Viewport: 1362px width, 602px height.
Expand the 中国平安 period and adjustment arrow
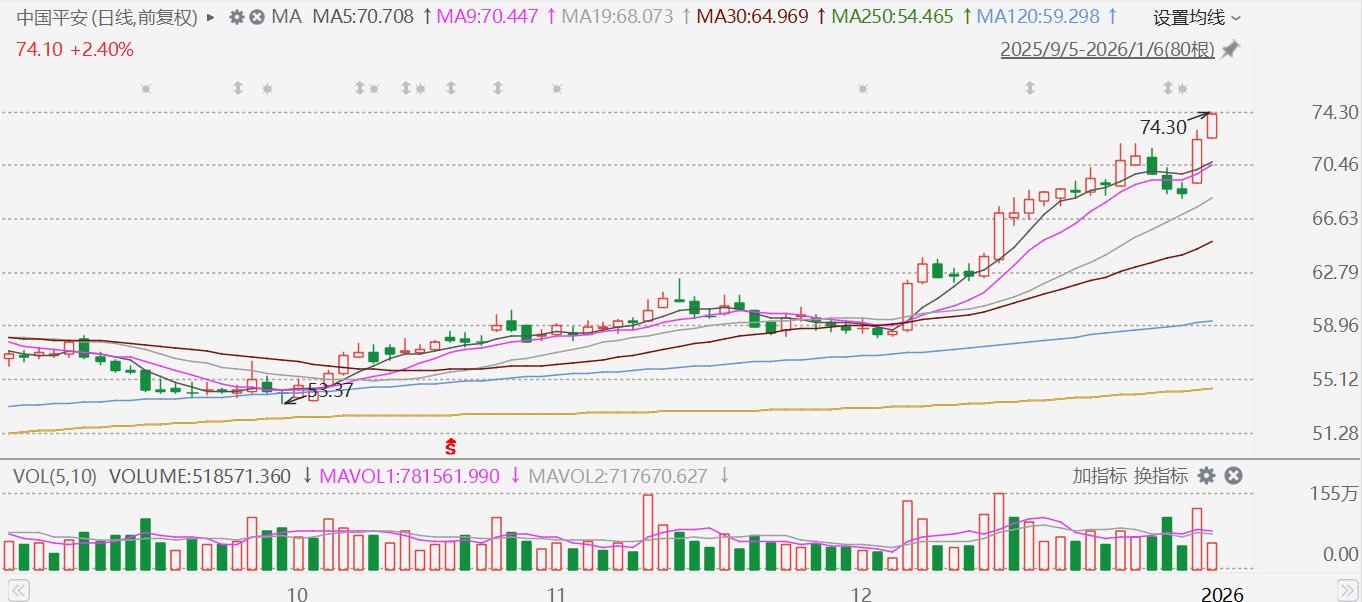tap(209, 17)
